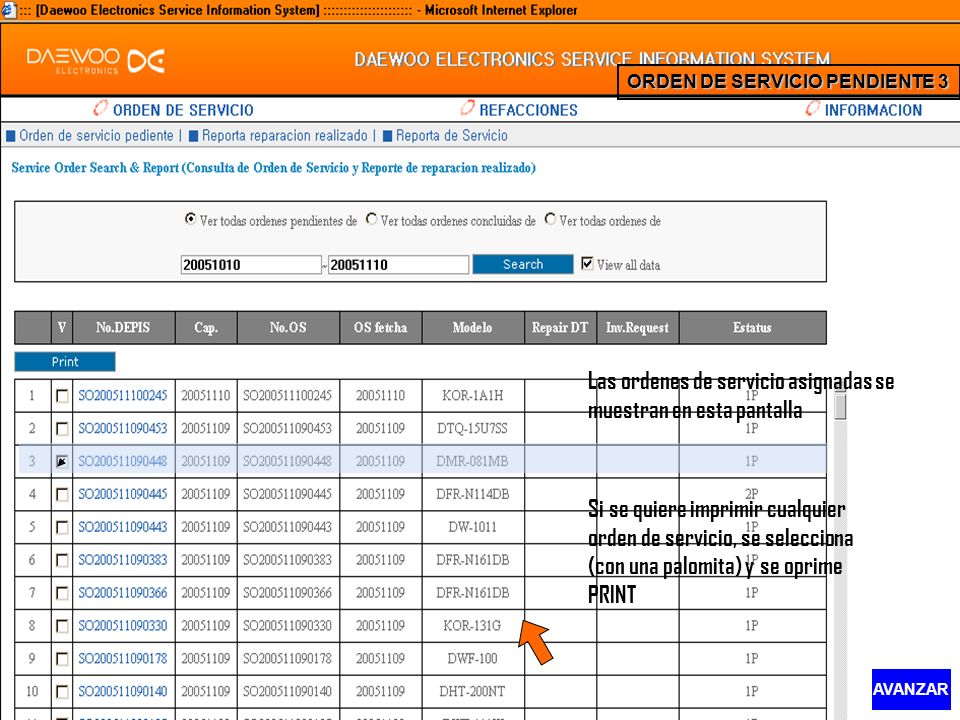
Task: Open order link SO200511090330 in No.DEPIS
Action: (x=122, y=626)
